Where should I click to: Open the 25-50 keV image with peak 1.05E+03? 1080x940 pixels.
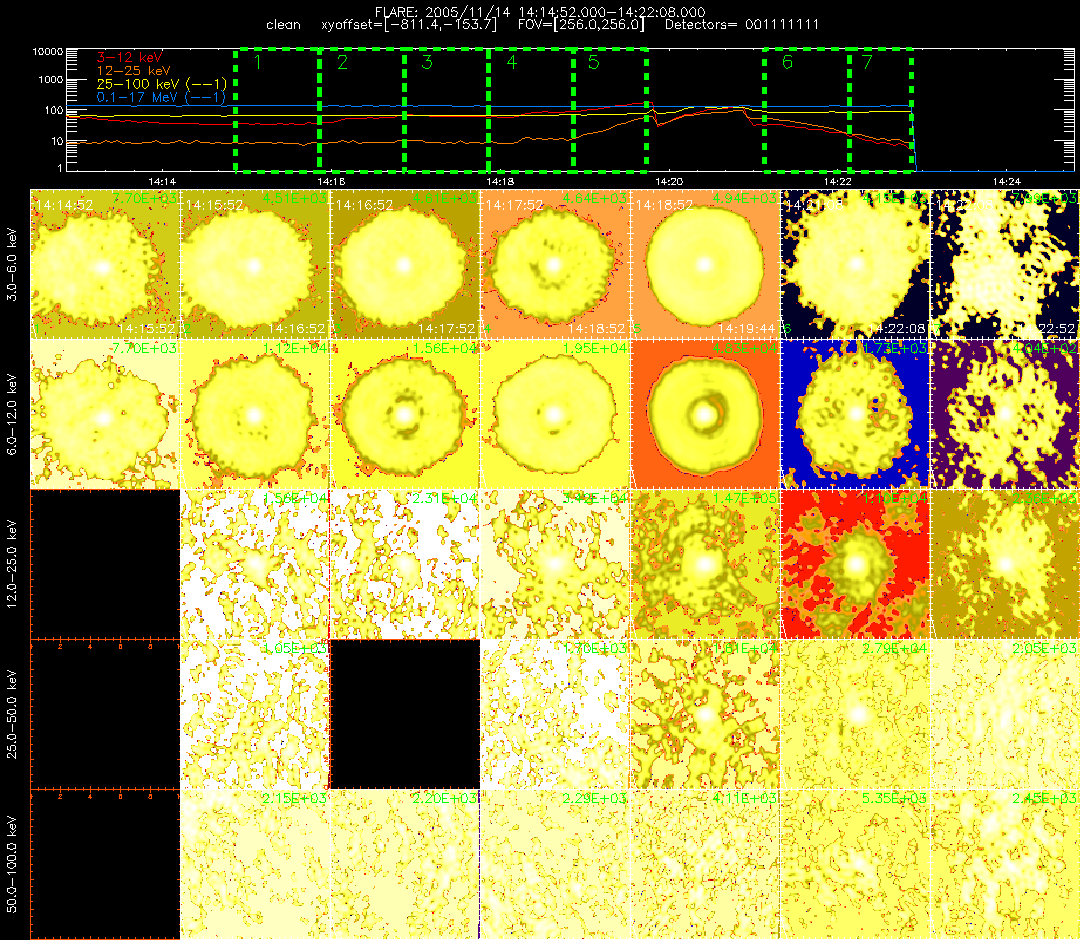click(255, 715)
